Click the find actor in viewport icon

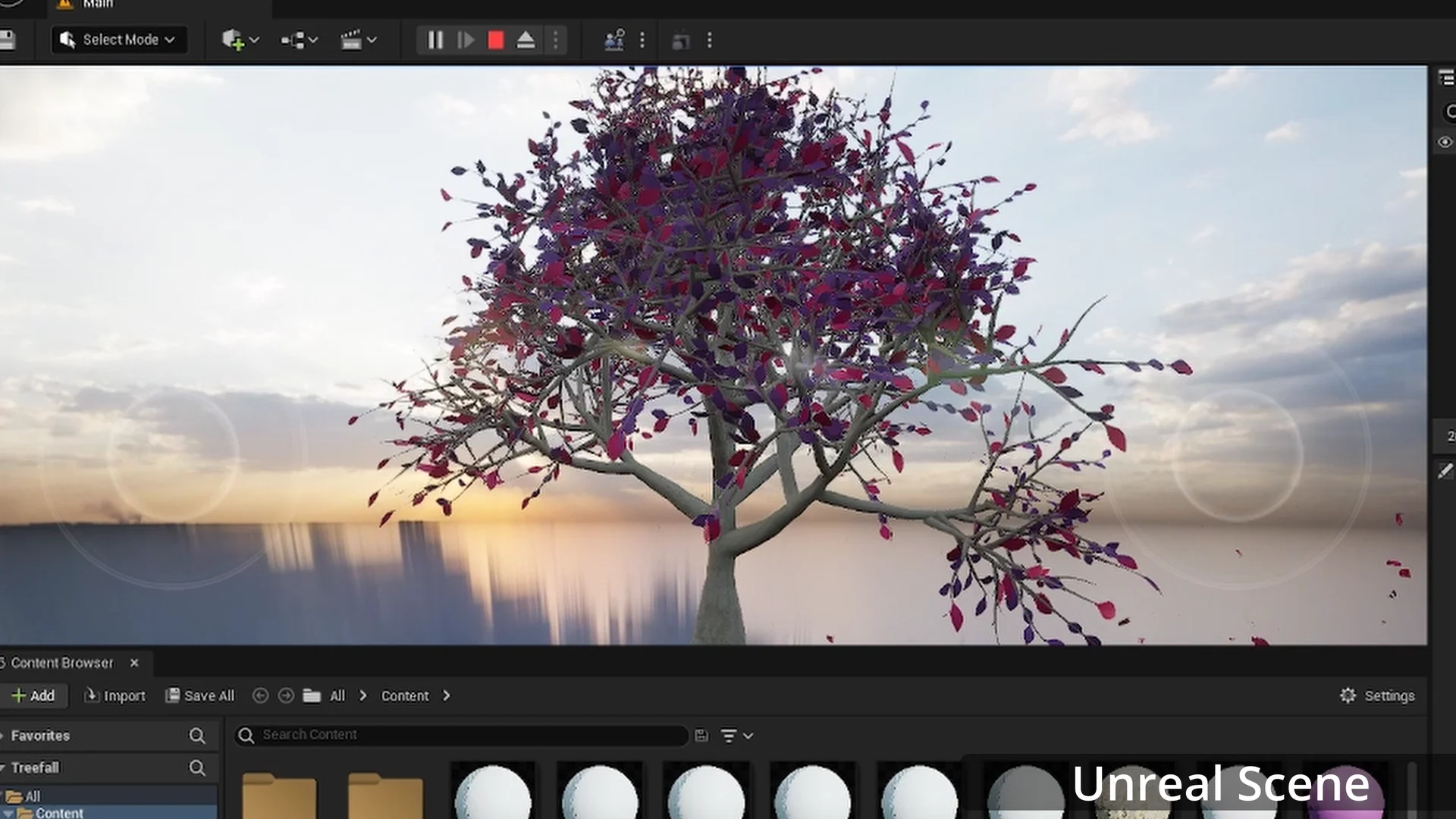[614, 39]
